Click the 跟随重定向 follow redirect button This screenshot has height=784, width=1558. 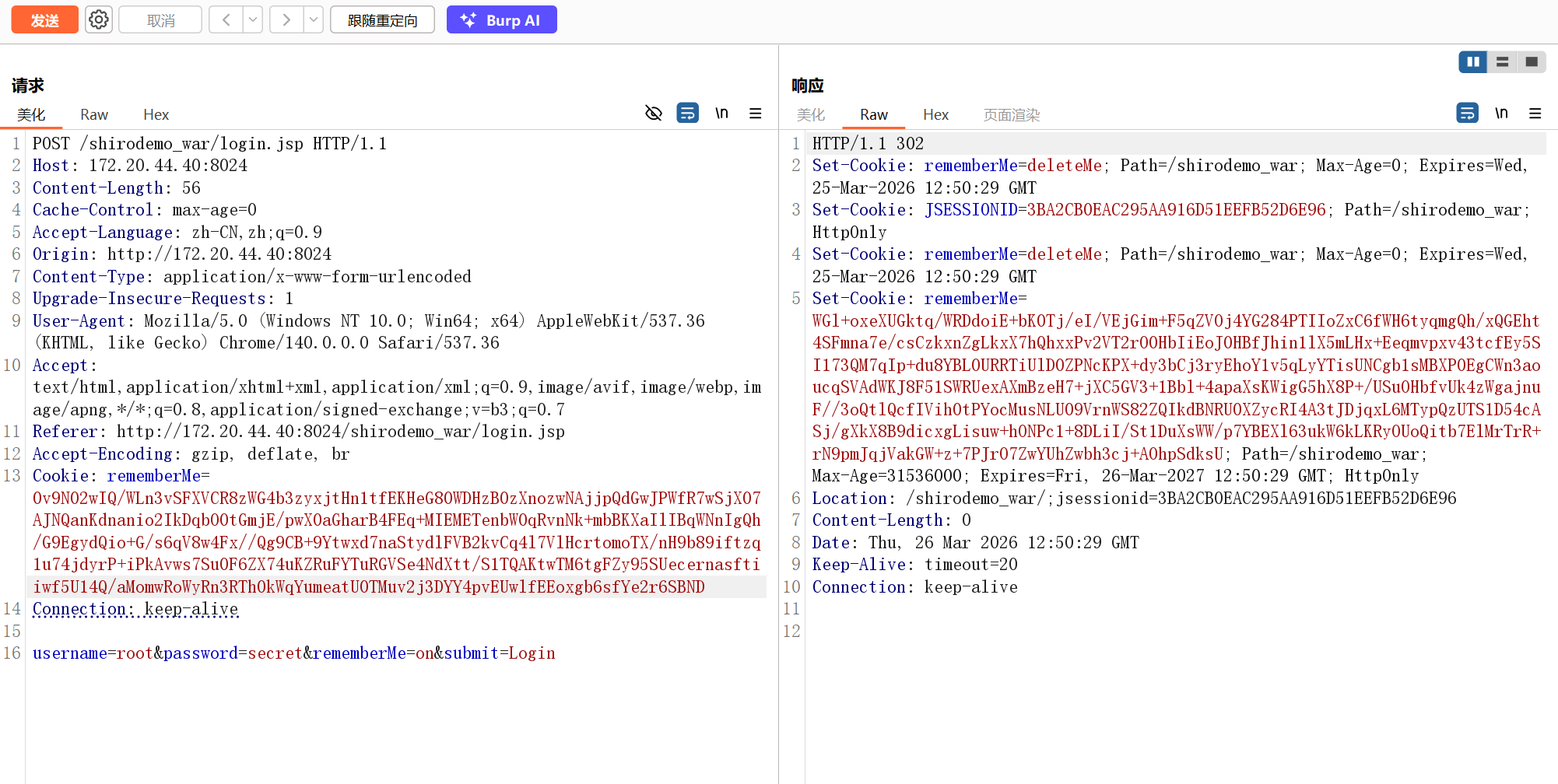(x=382, y=20)
